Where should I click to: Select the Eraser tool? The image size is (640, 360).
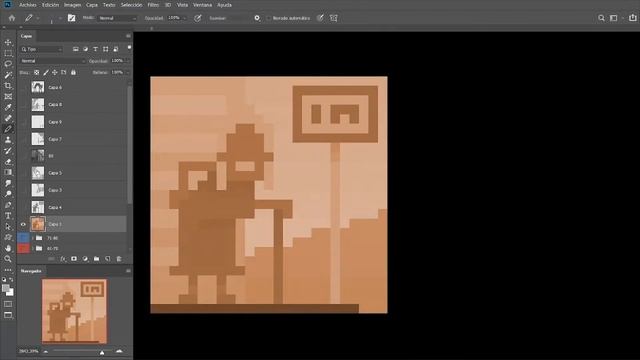tap(8, 162)
